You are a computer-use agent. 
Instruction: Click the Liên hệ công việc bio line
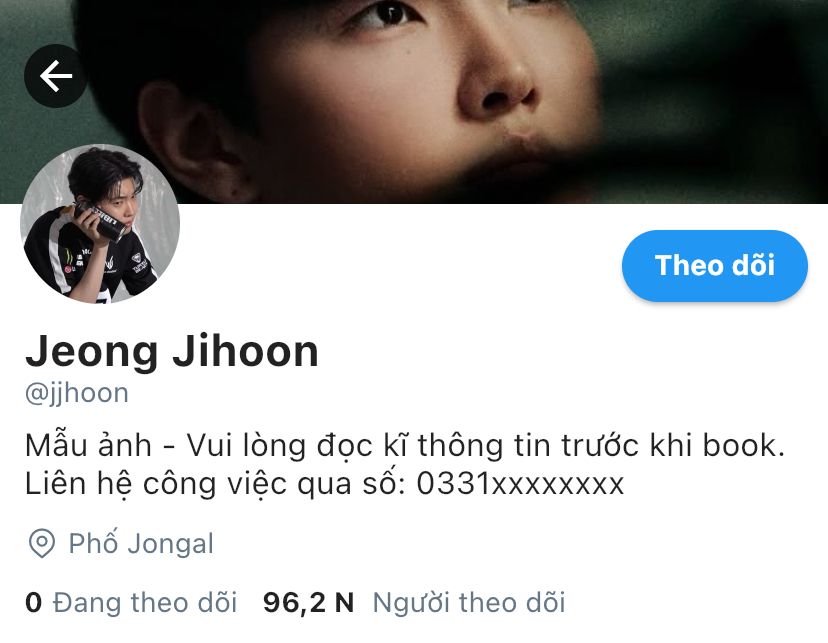click(x=324, y=484)
